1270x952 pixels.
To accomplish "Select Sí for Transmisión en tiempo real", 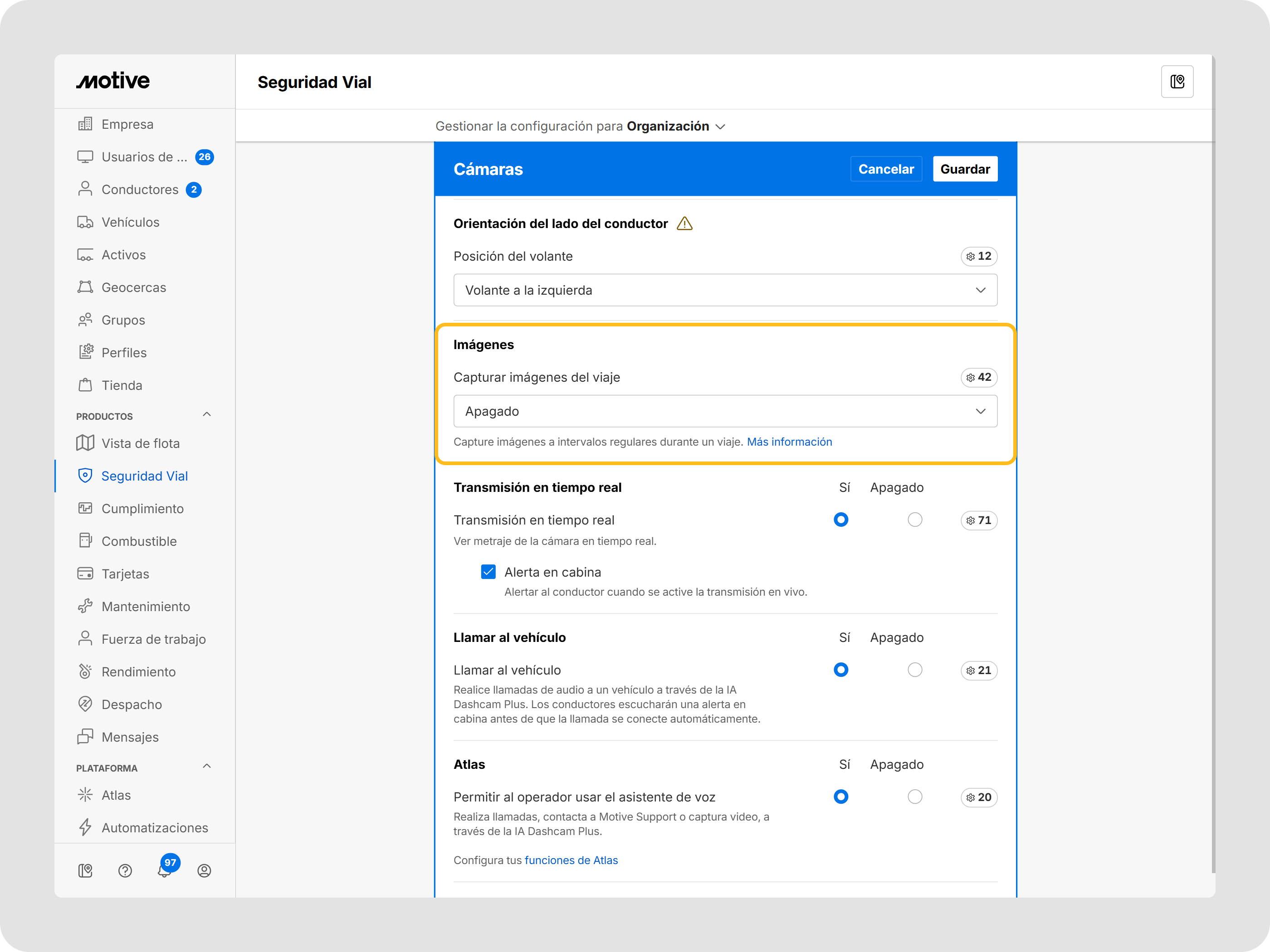I will pos(840,520).
